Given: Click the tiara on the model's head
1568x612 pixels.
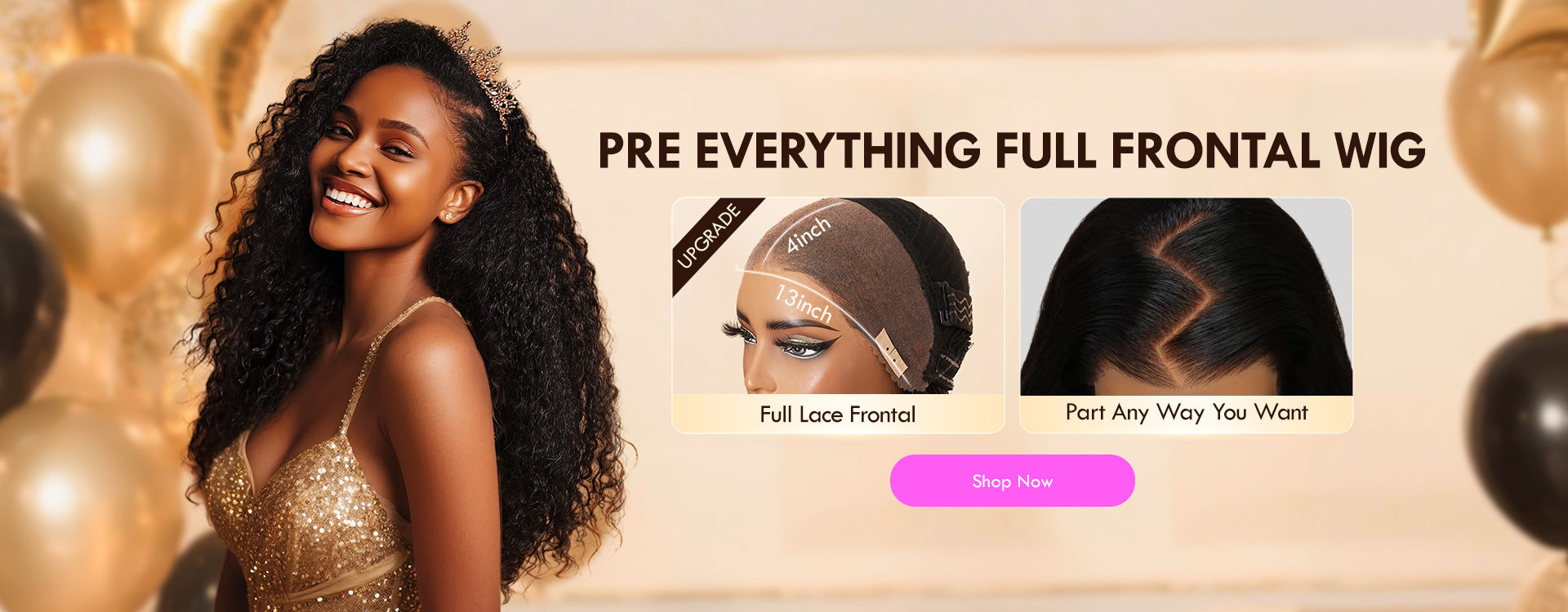Looking at the screenshot, I should 482,69.
